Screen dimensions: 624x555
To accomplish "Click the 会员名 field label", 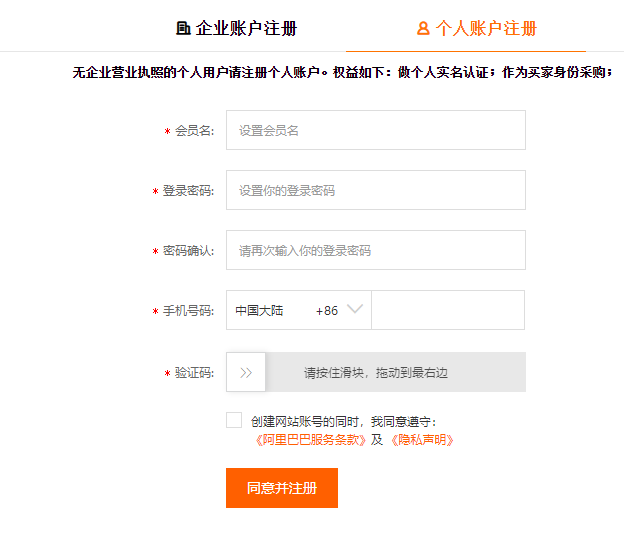I will pos(194,131).
